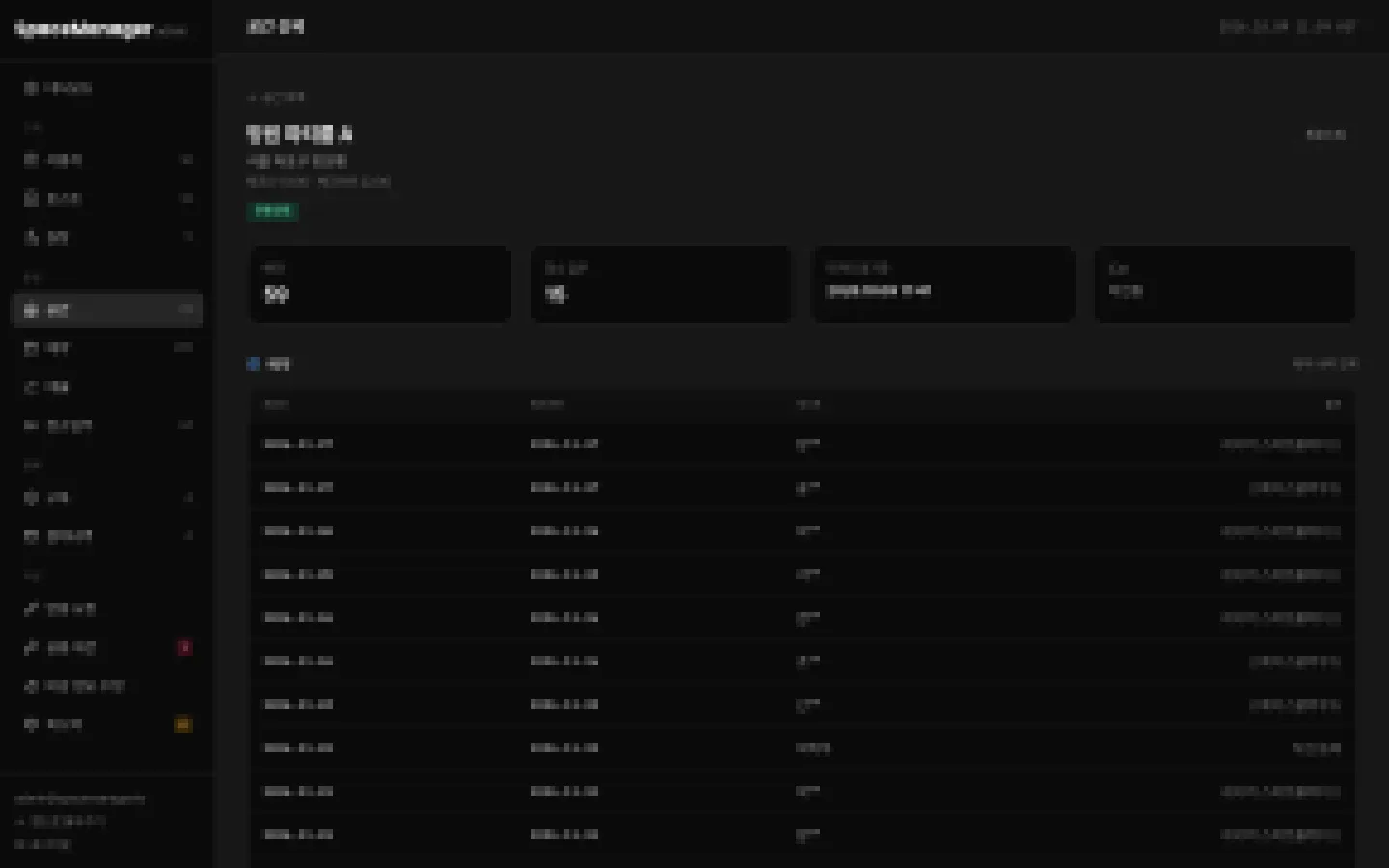Click the red count badge in the sidebar
This screenshot has height=868, width=1389.
coord(184,647)
